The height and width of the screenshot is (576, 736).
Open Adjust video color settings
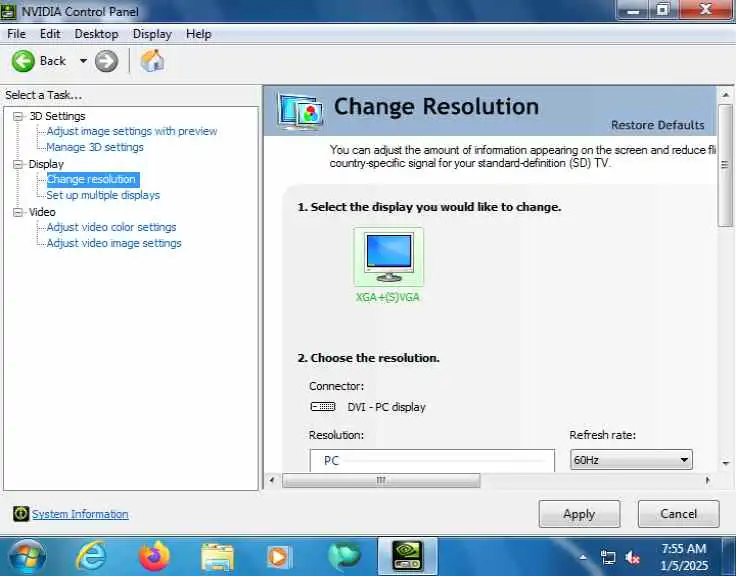click(x=111, y=227)
